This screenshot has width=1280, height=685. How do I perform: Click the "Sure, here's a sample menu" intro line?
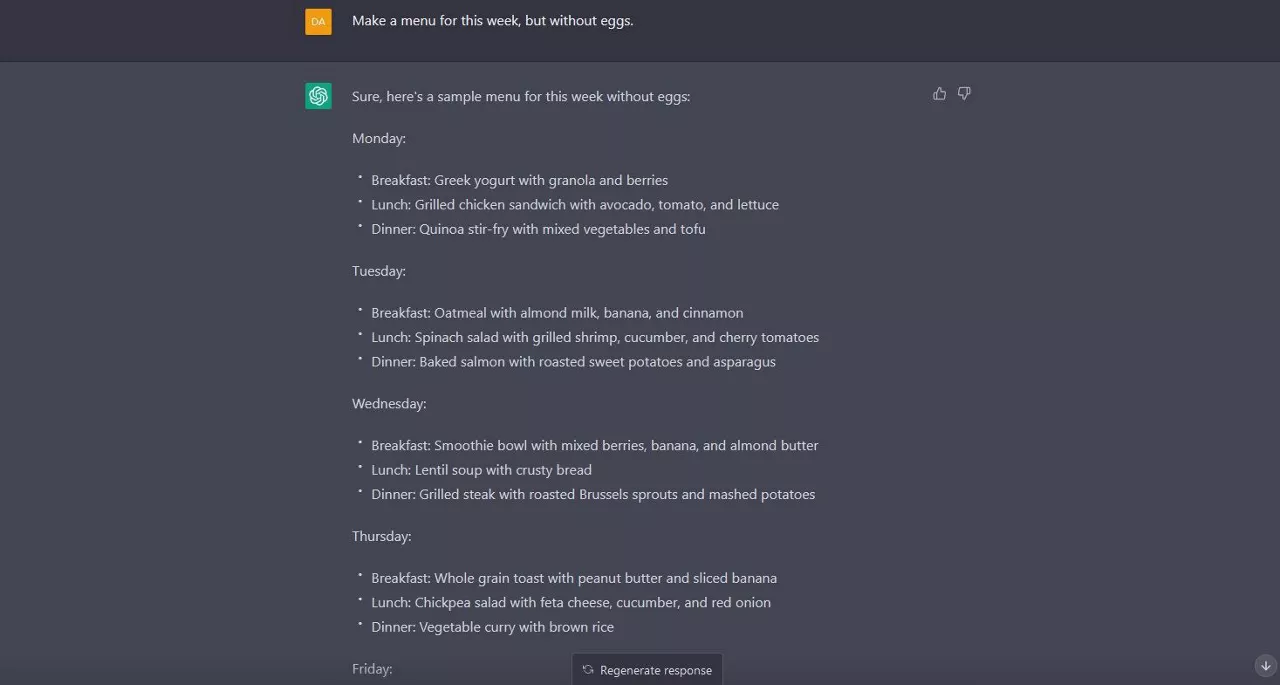[520, 97]
